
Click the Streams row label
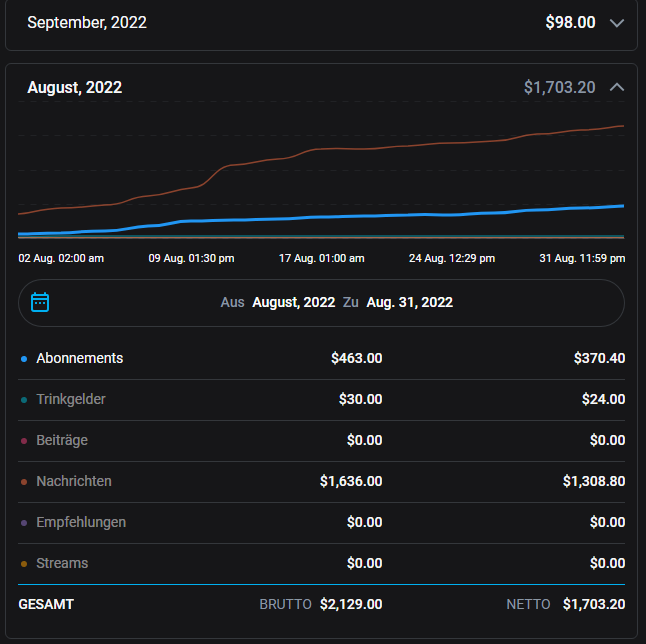tap(62, 563)
